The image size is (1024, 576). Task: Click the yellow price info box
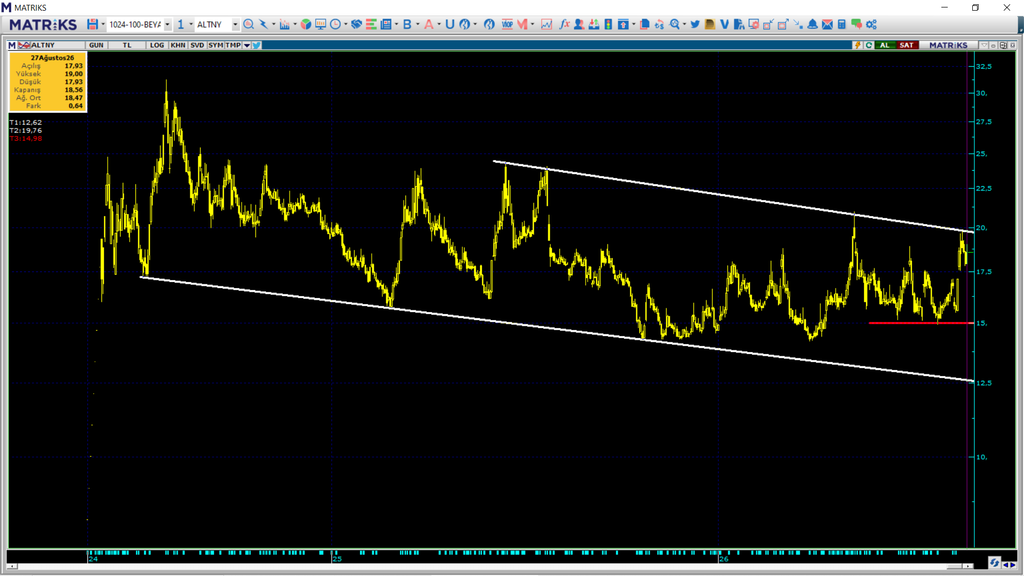47,82
